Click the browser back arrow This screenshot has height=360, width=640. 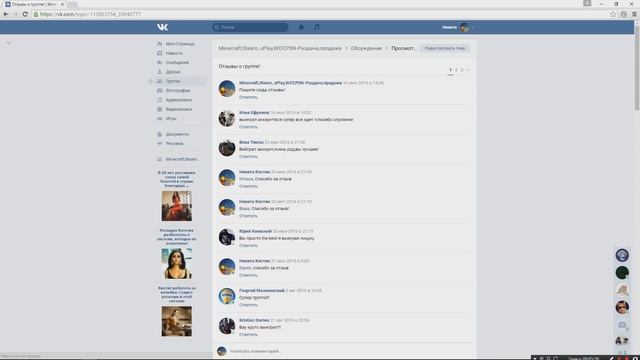click(6, 14)
